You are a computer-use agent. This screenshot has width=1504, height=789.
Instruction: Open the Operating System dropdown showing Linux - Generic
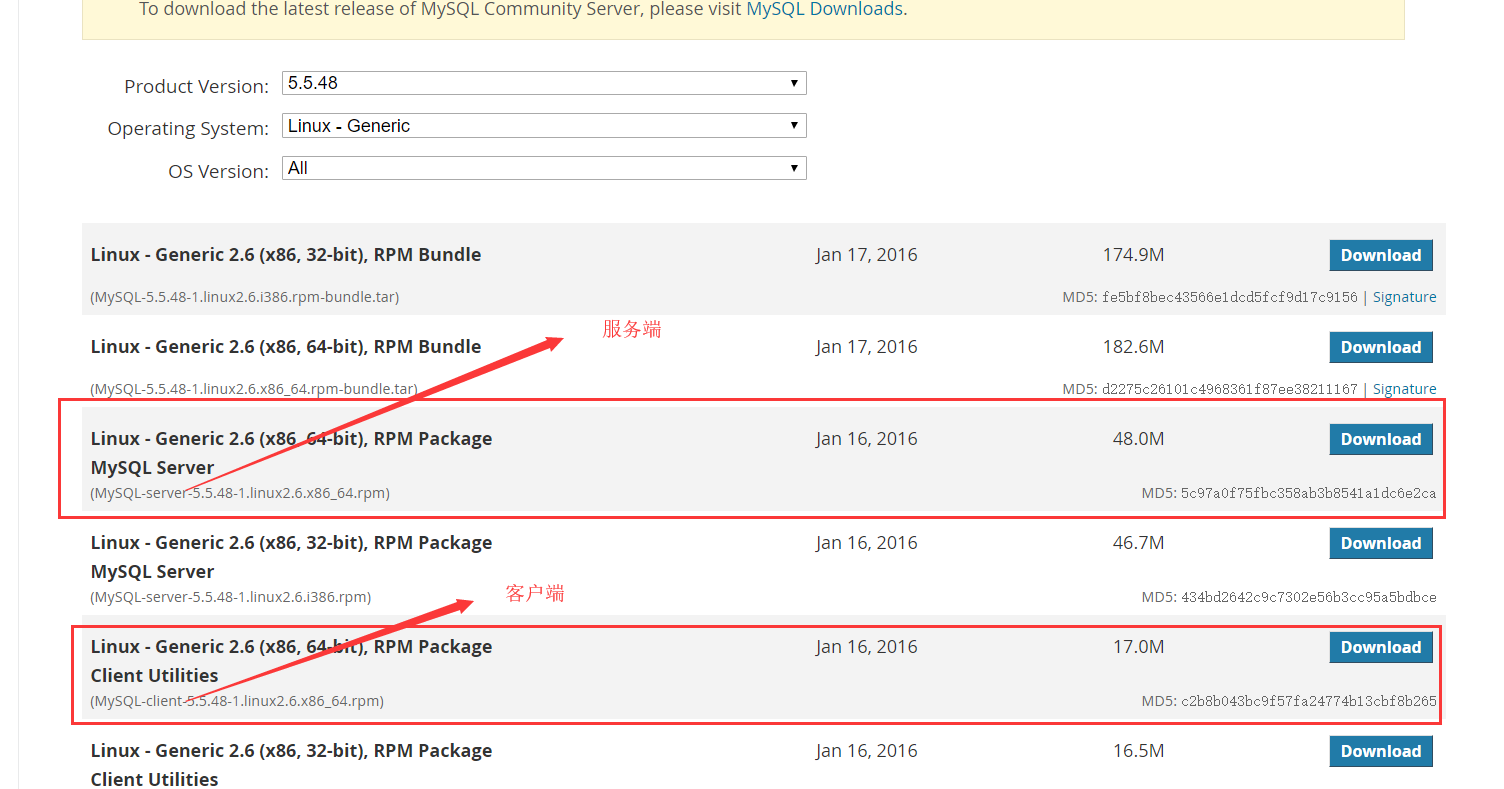click(544, 126)
